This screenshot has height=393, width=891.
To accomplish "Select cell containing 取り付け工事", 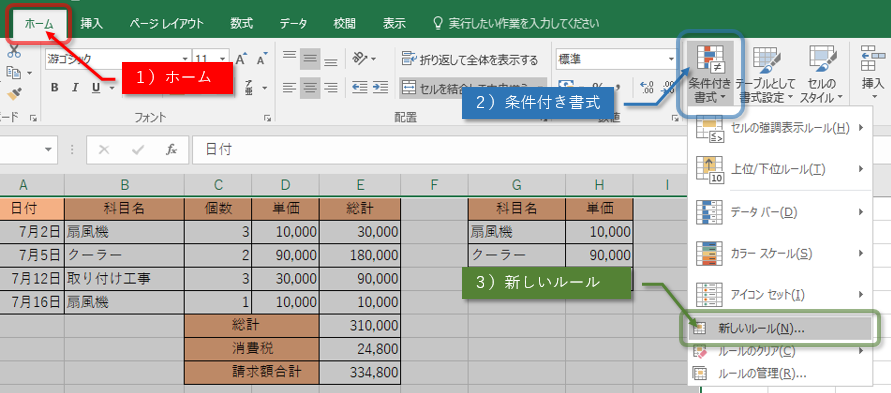I will pos(124,279).
